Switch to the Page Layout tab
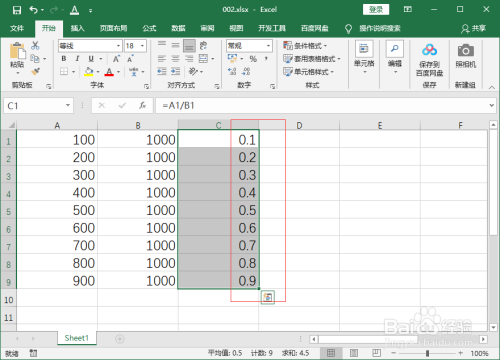500x360 pixels. 113,28
